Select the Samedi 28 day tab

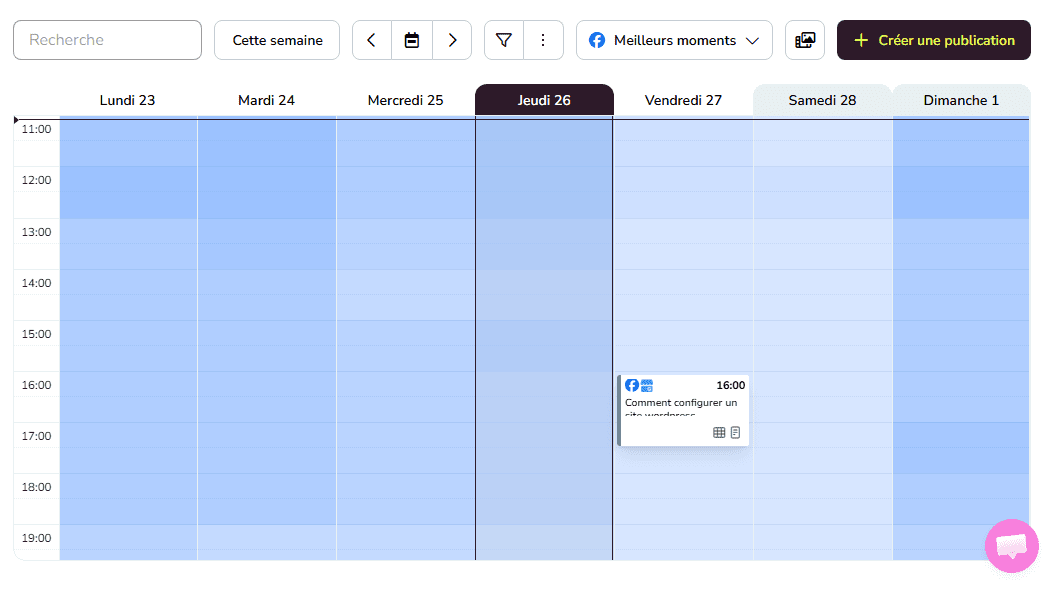[x=822, y=100]
